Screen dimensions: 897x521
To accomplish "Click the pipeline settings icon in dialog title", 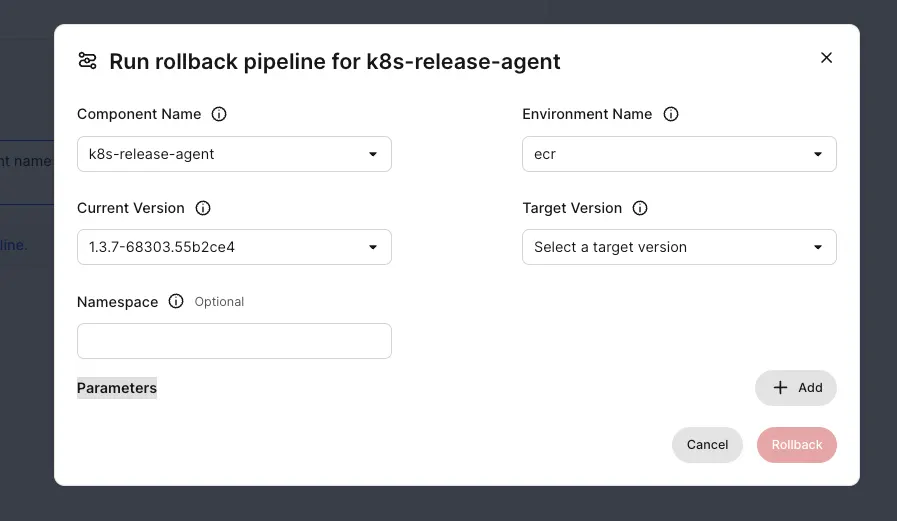I will [87, 61].
